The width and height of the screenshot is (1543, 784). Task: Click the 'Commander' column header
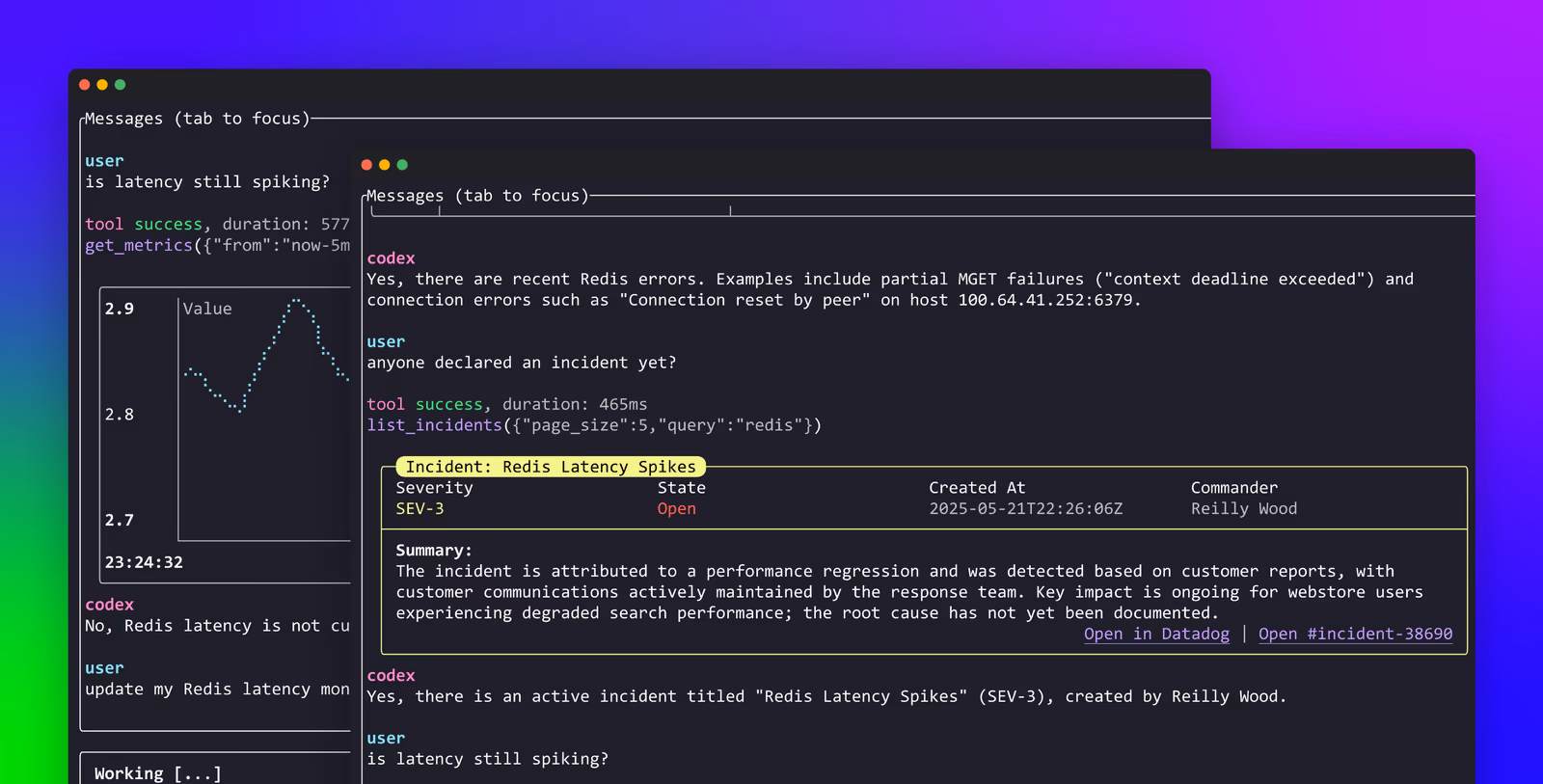coord(1234,488)
